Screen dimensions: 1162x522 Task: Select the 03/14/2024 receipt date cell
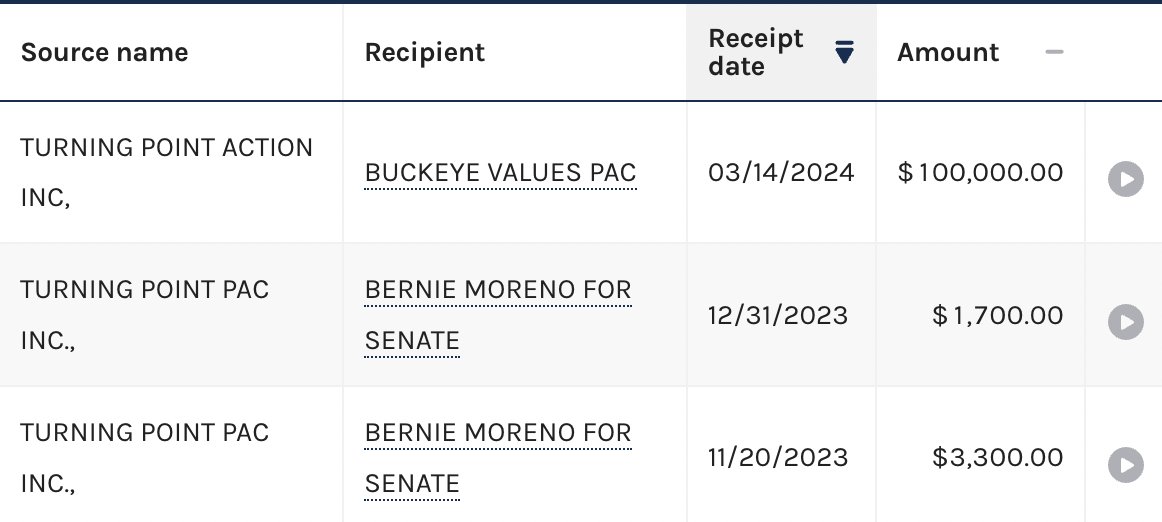click(x=781, y=172)
